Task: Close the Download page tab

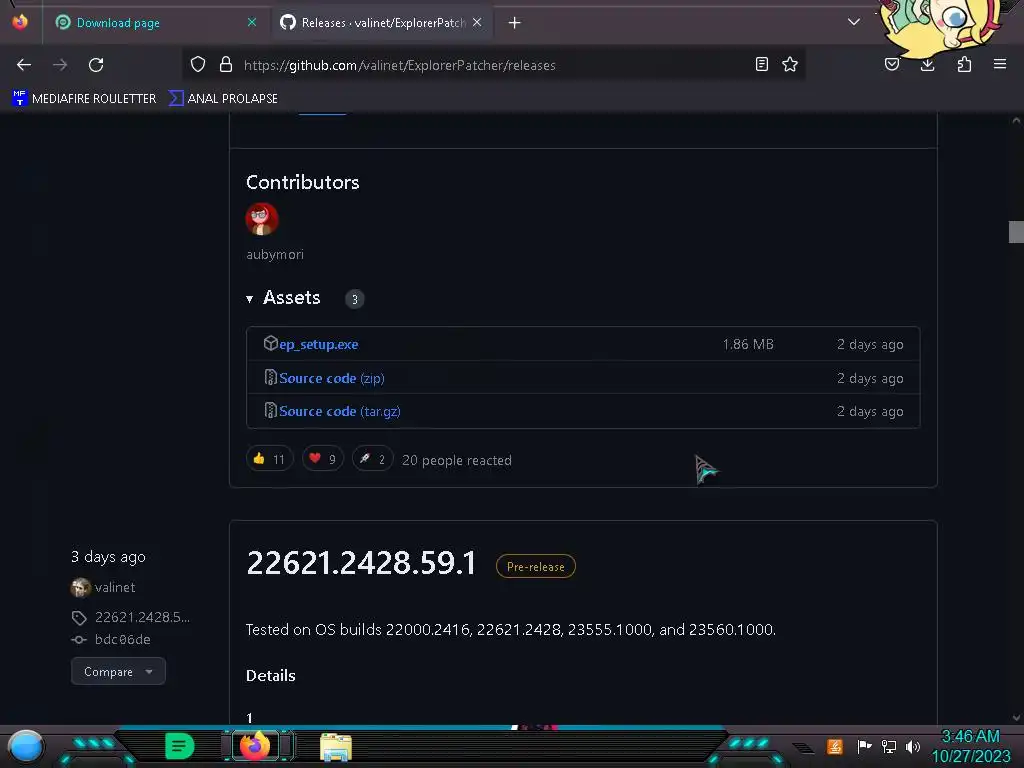Action: point(252,22)
